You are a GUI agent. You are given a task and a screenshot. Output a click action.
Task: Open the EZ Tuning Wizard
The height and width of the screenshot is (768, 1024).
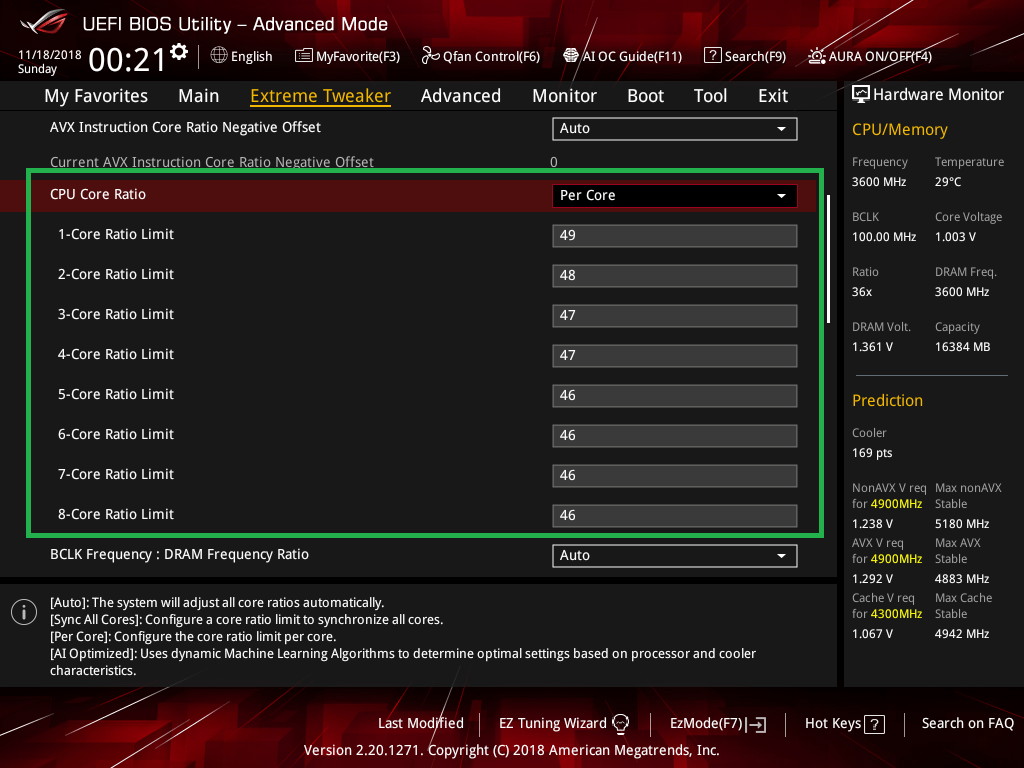click(564, 724)
